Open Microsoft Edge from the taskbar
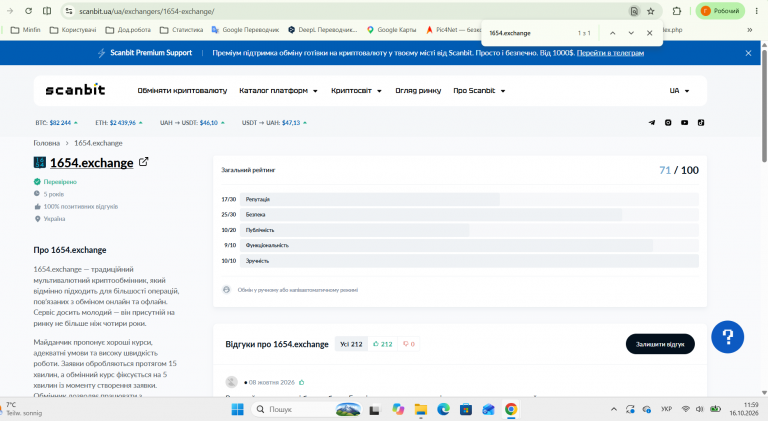 click(443, 409)
